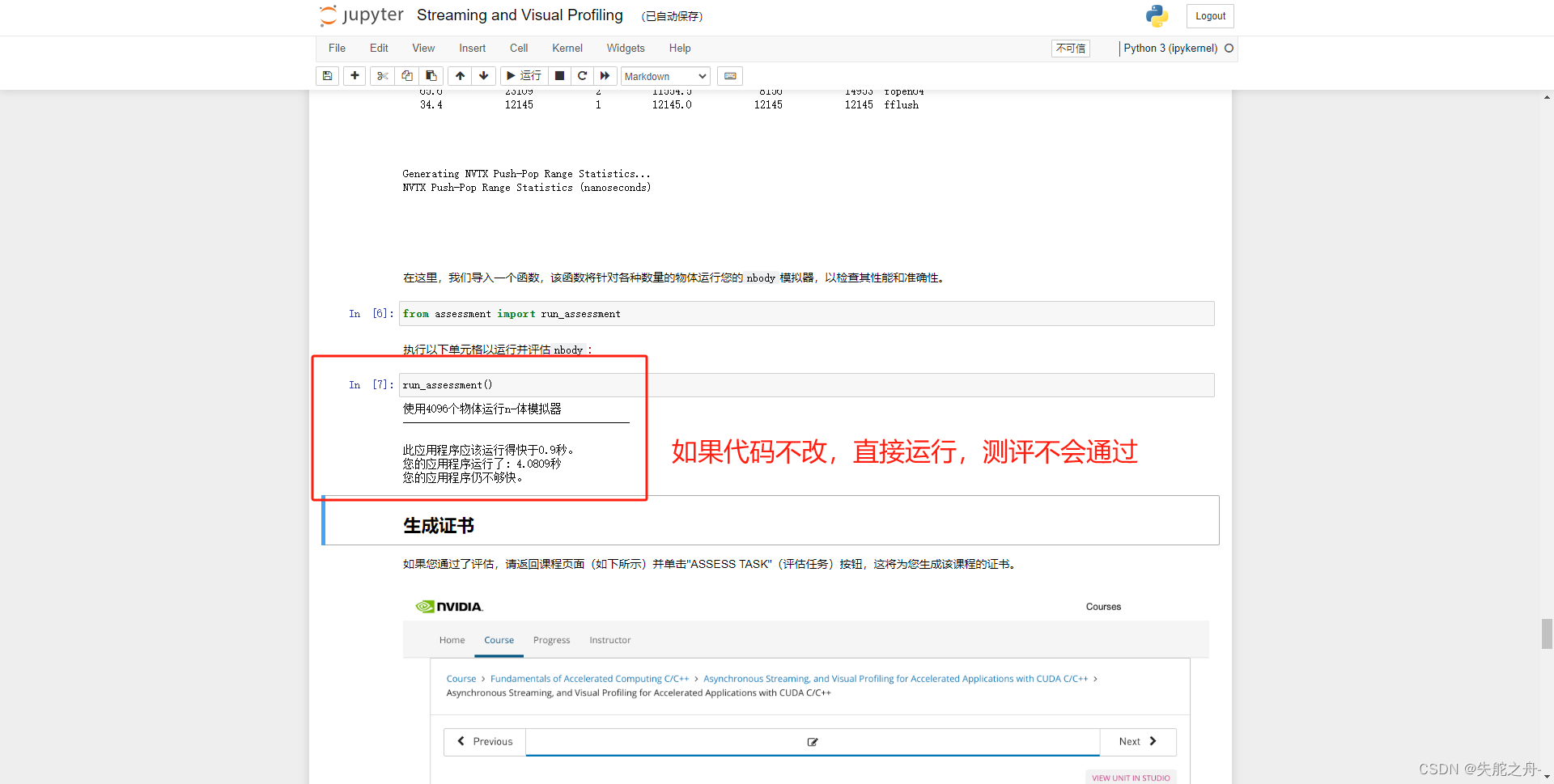
Task: Open the File menu
Action: 337,49
